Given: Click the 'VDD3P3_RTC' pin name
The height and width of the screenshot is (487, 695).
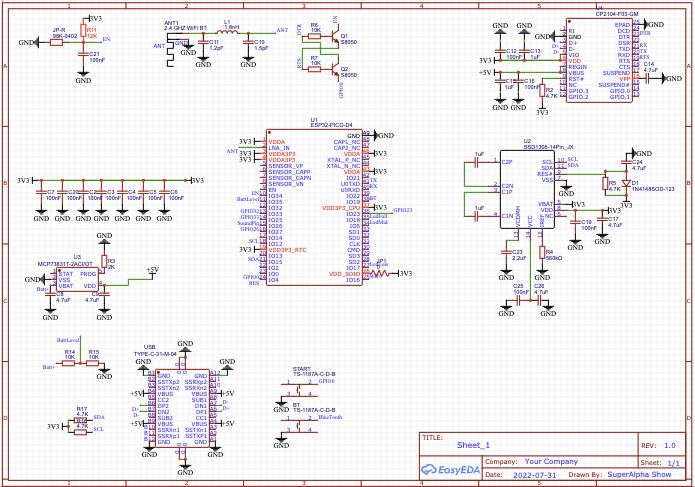Looking at the screenshot, I should click(x=287, y=250).
